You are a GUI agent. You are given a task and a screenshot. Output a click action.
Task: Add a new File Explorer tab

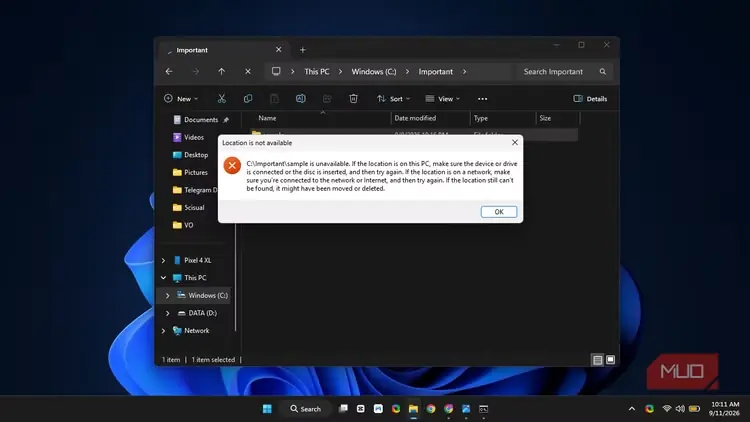[302, 50]
